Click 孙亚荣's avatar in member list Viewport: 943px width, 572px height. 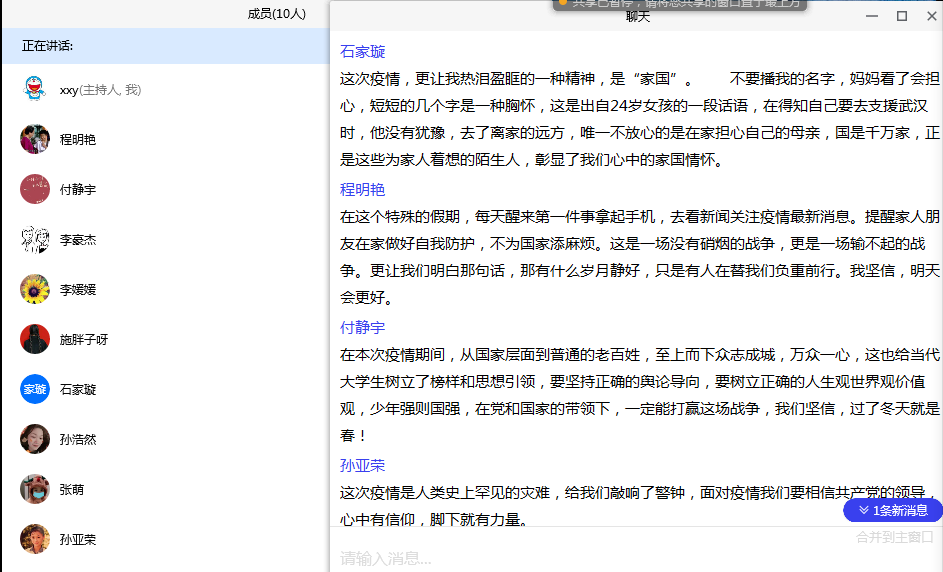[x=35, y=539]
